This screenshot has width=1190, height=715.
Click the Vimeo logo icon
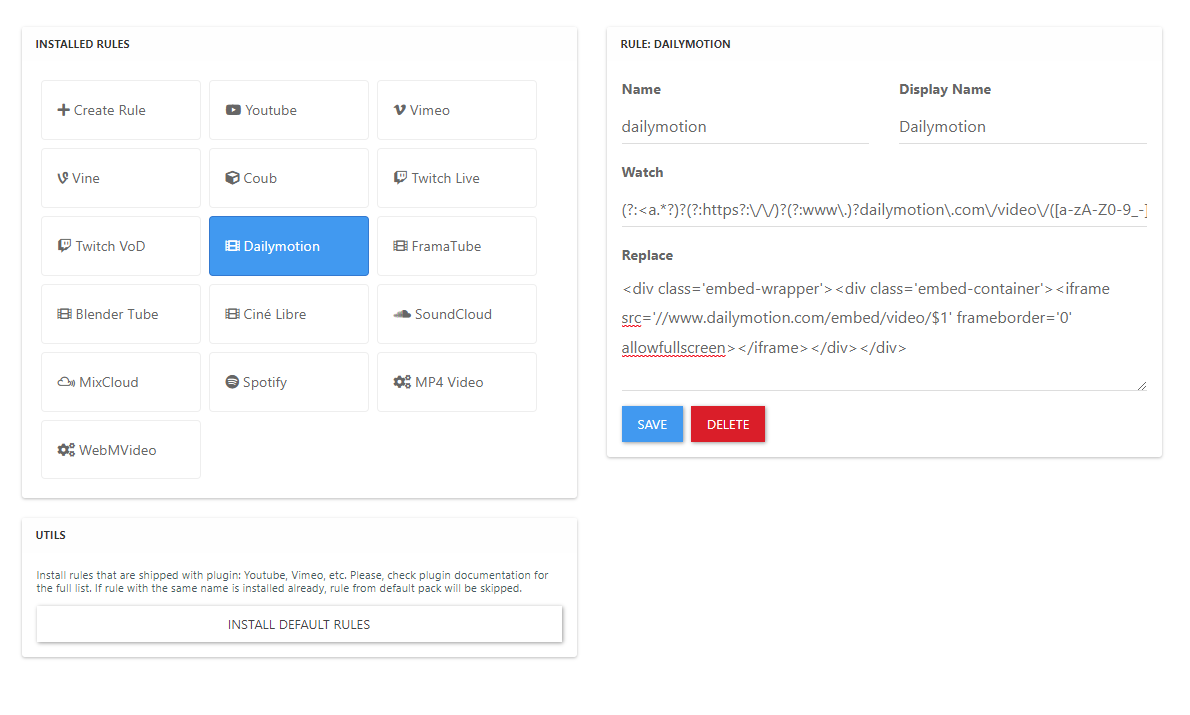tap(399, 110)
